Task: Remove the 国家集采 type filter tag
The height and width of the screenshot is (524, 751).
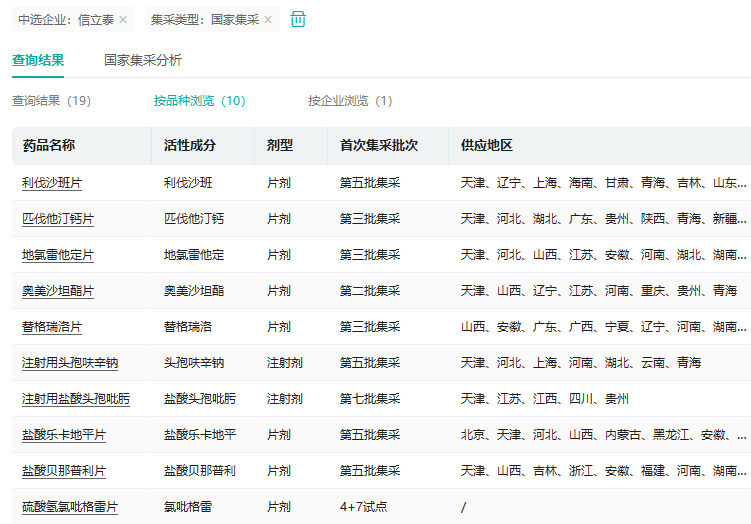Action: tap(268, 20)
